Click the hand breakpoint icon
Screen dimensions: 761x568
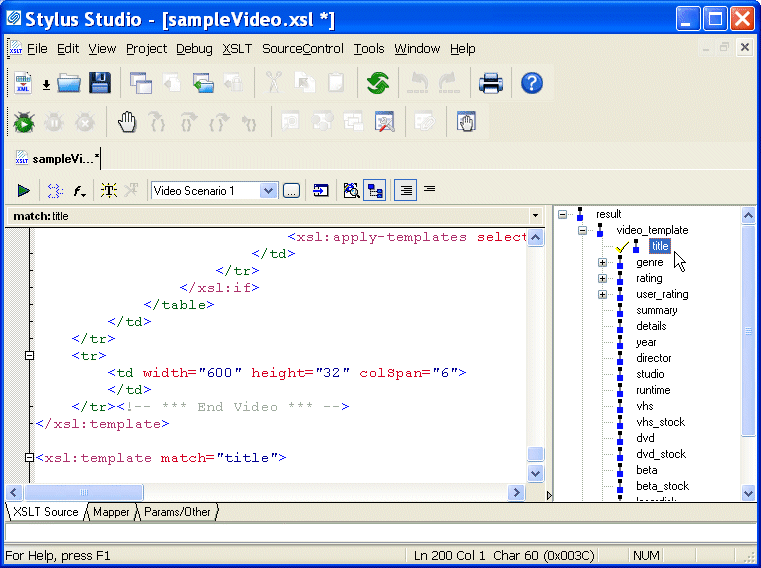click(126, 122)
